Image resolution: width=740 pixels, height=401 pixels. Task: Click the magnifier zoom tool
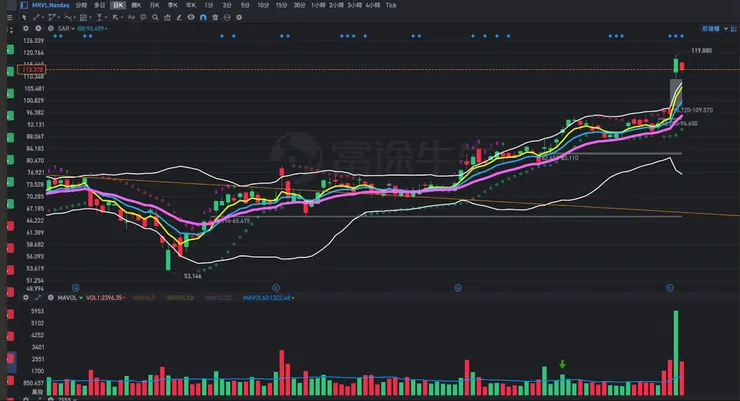click(155, 17)
